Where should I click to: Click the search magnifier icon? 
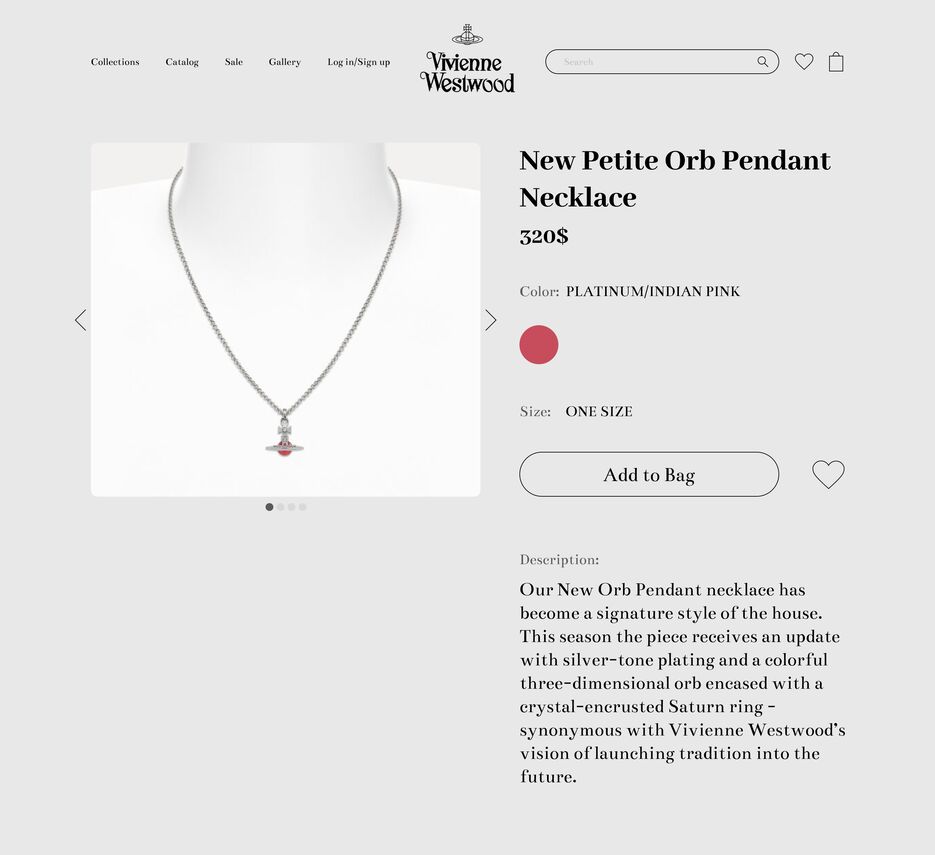(762, 61)
